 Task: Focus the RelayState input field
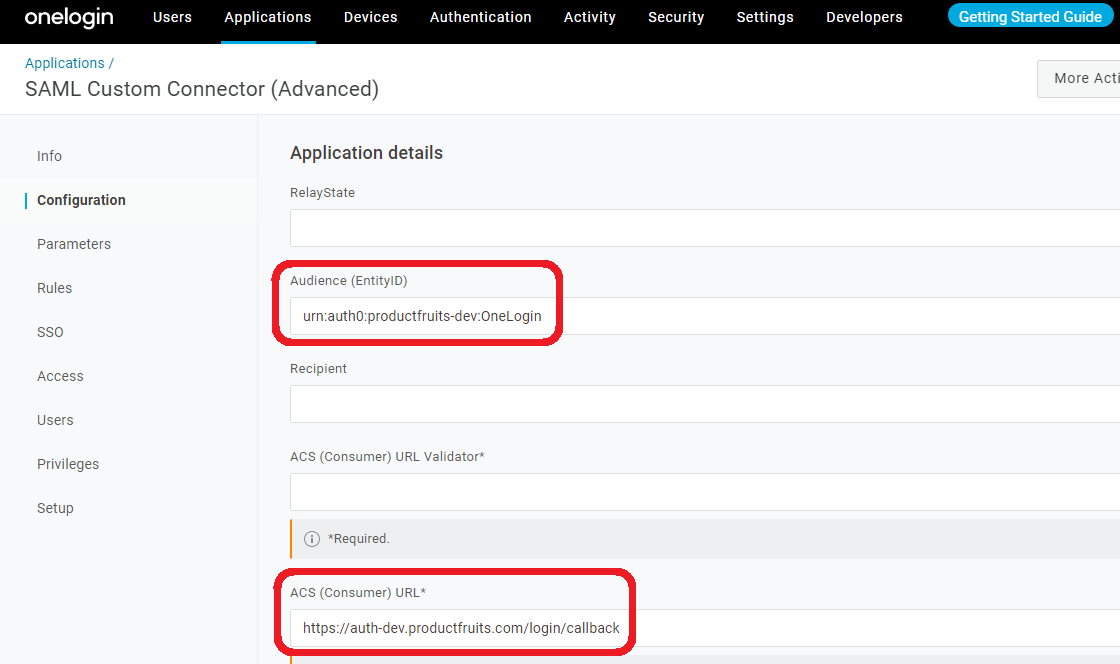[705, 228]
